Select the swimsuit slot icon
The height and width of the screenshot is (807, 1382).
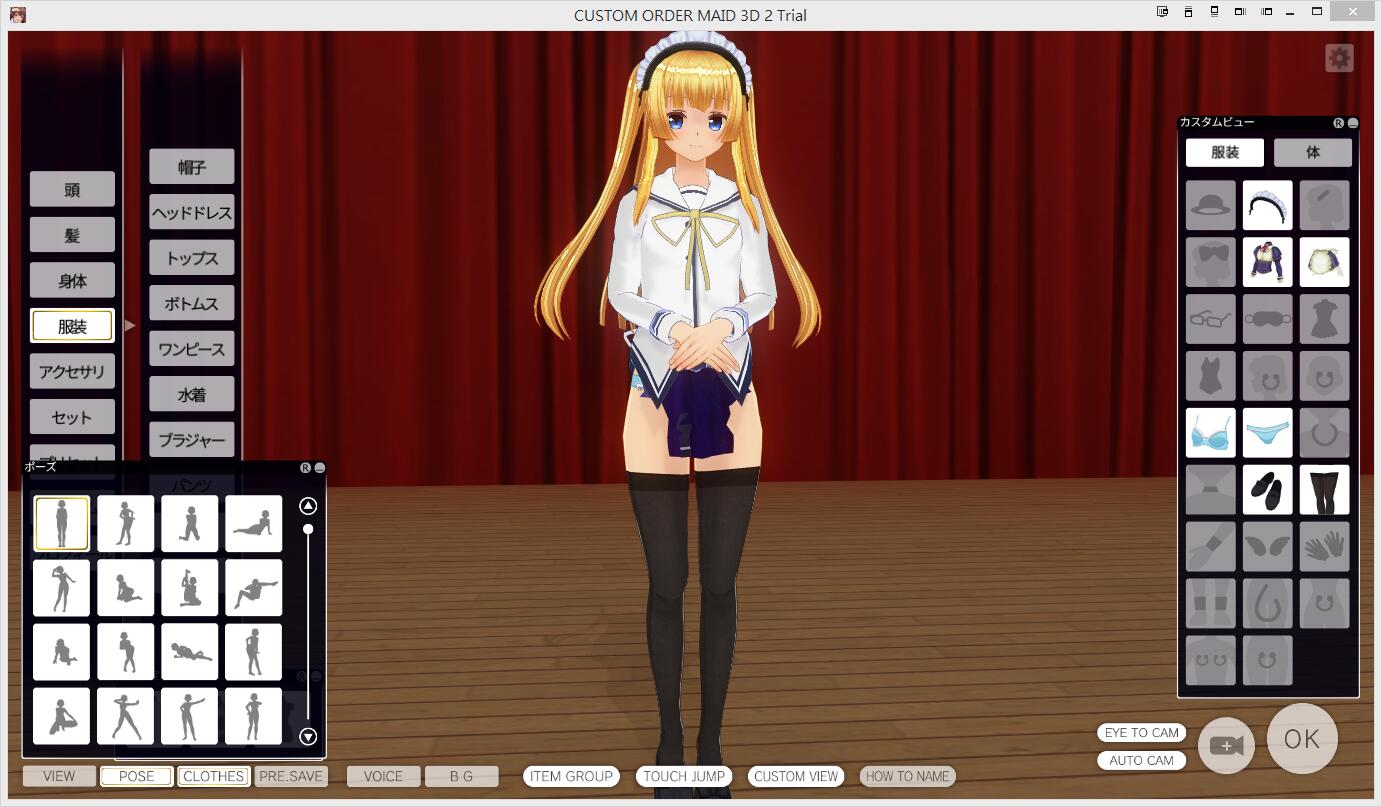(1211, 376)
